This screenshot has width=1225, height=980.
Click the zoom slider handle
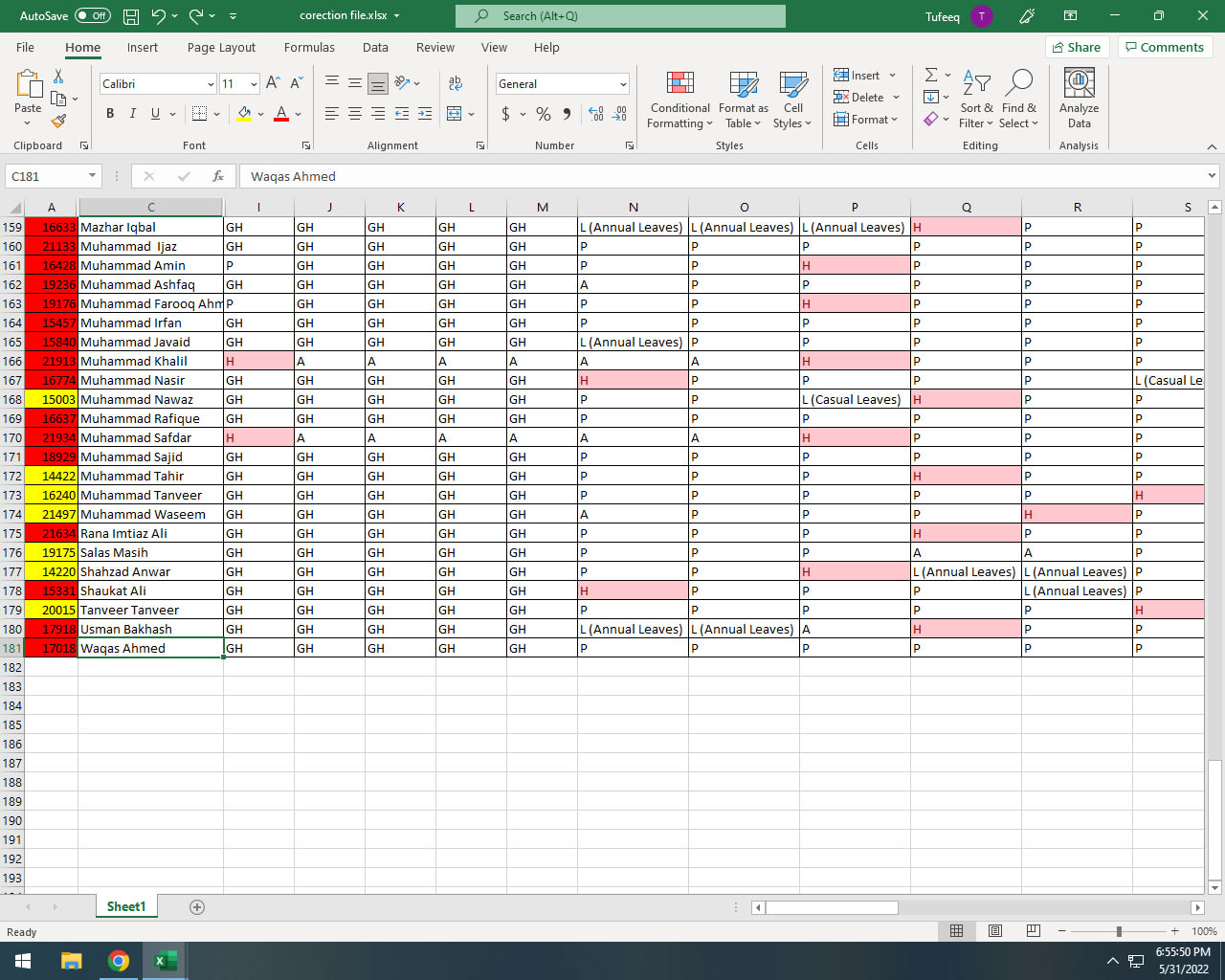(x=1119, y=931)
